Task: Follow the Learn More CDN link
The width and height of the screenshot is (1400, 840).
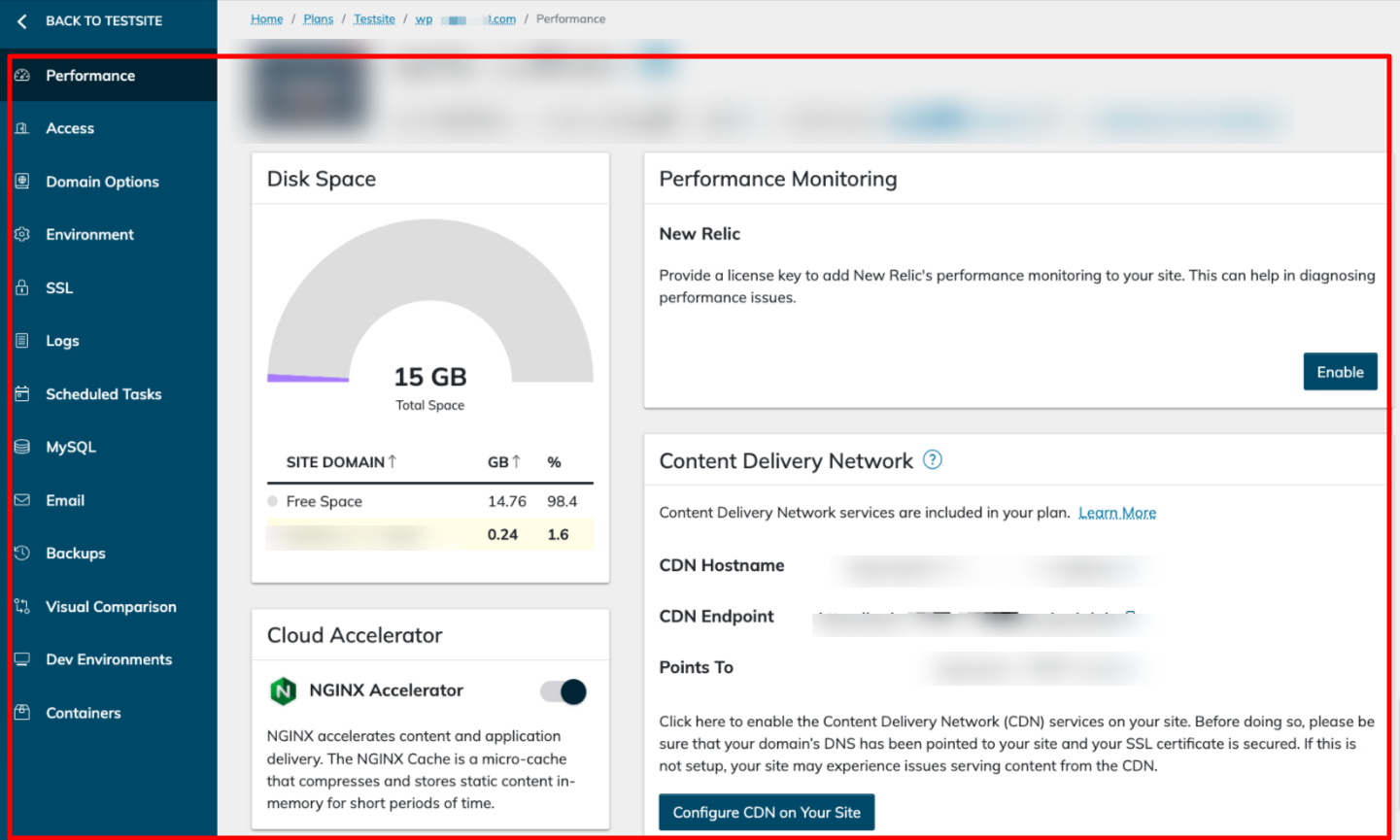Action: point(1116,513)
